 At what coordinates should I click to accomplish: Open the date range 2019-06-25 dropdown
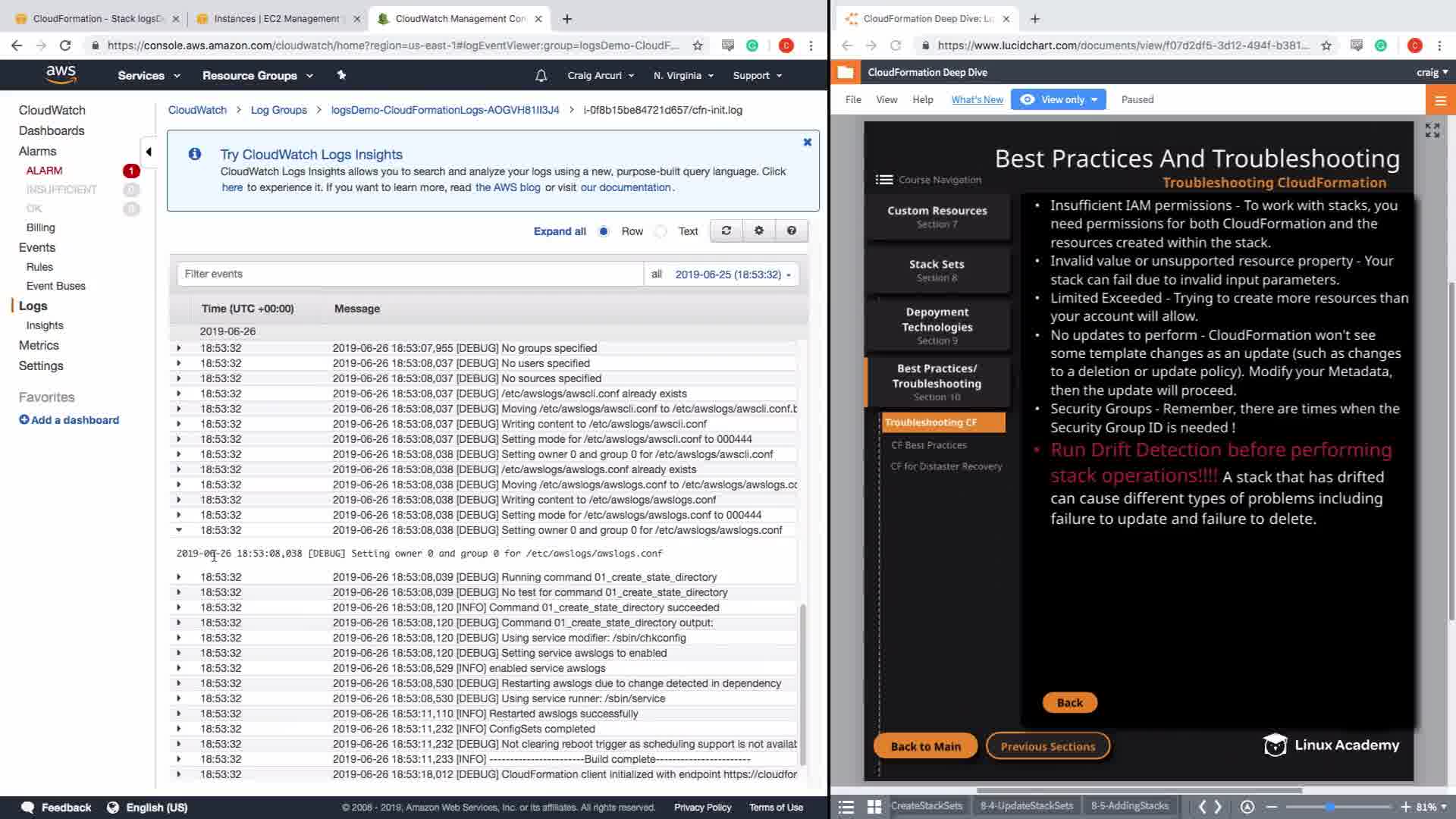tap(732, 275)
